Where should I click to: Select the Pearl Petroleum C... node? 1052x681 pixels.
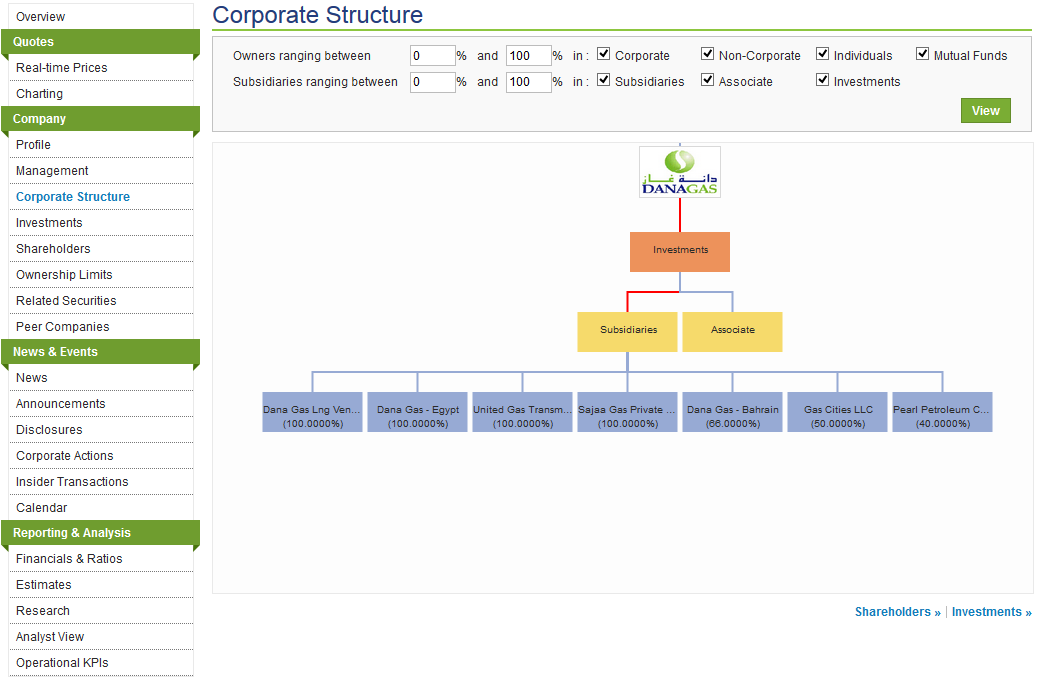click(x=943, y=412)
